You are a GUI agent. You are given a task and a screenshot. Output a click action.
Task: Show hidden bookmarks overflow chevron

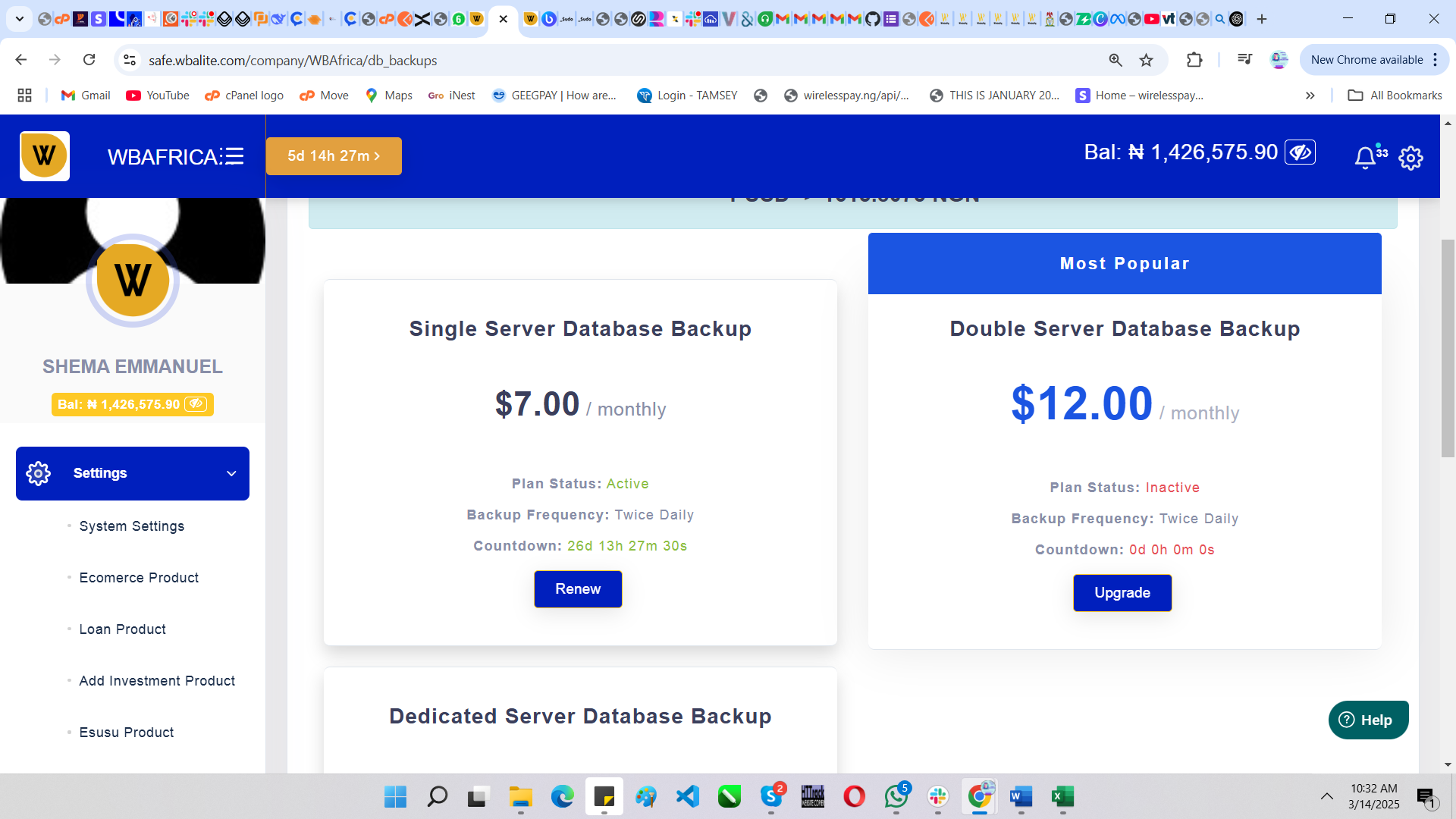(1310, 96)
